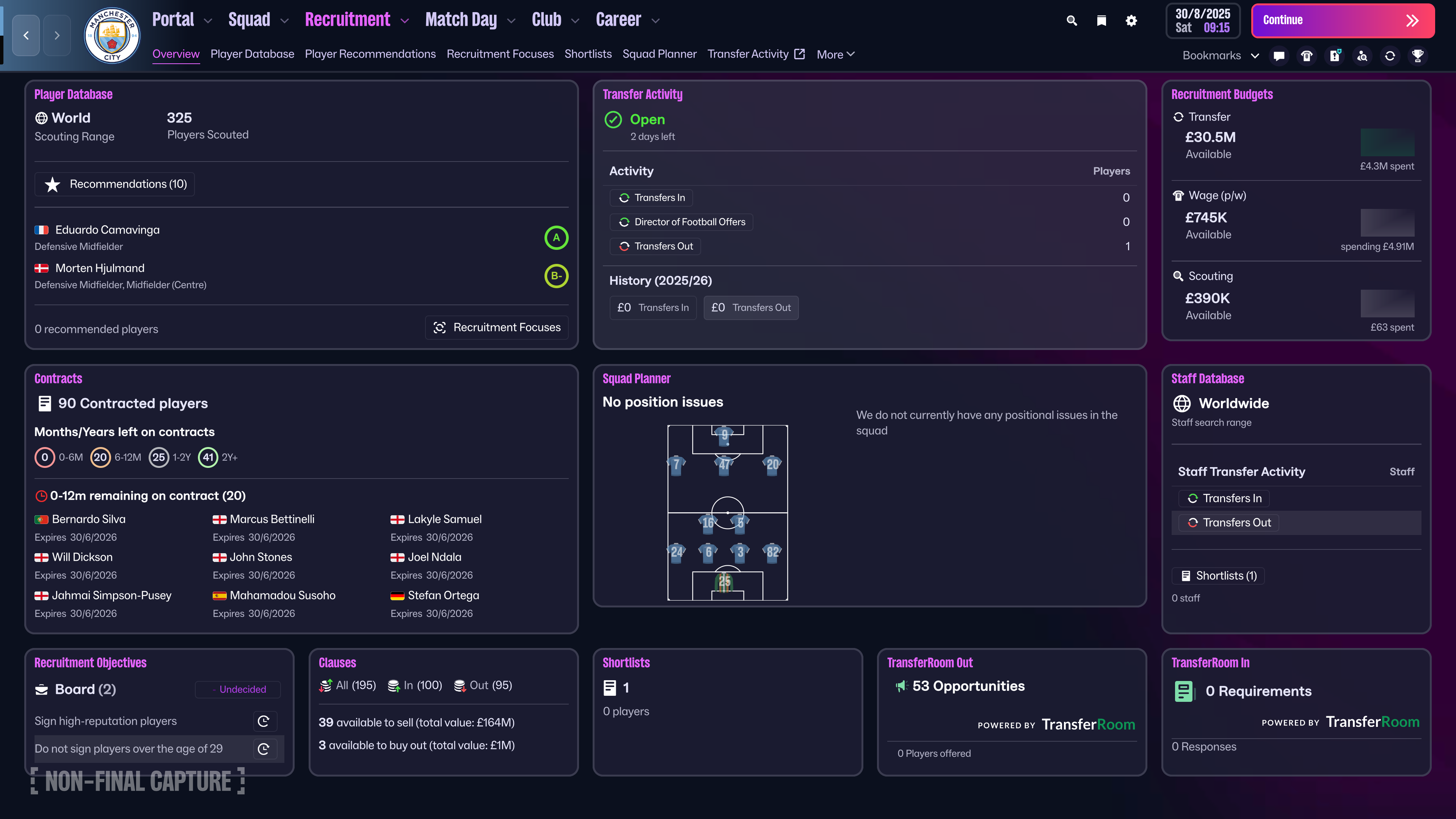Toggle the Transfers Out activity filter

(655, 246)
